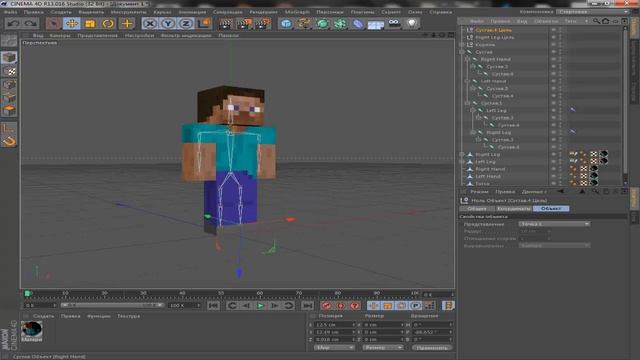Open Render Settings clapperboard icon
Image resolution: width=640 pixels, height=360 pixels.
pyautogui.click(x=262, y=24)
